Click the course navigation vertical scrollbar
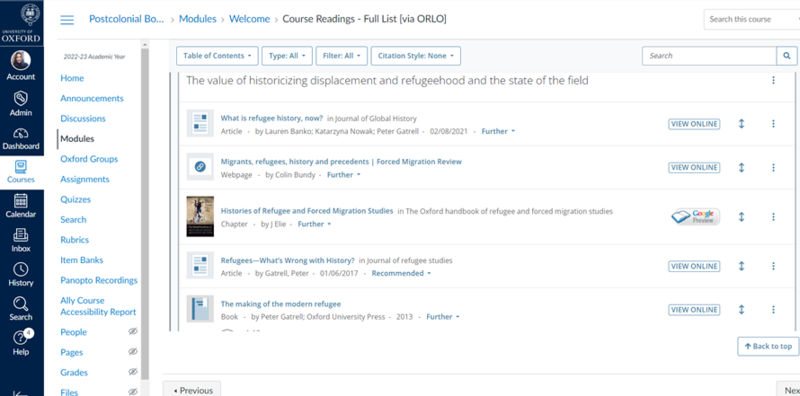The width and height of the screenshot is (800, 396). coord(145,214)
